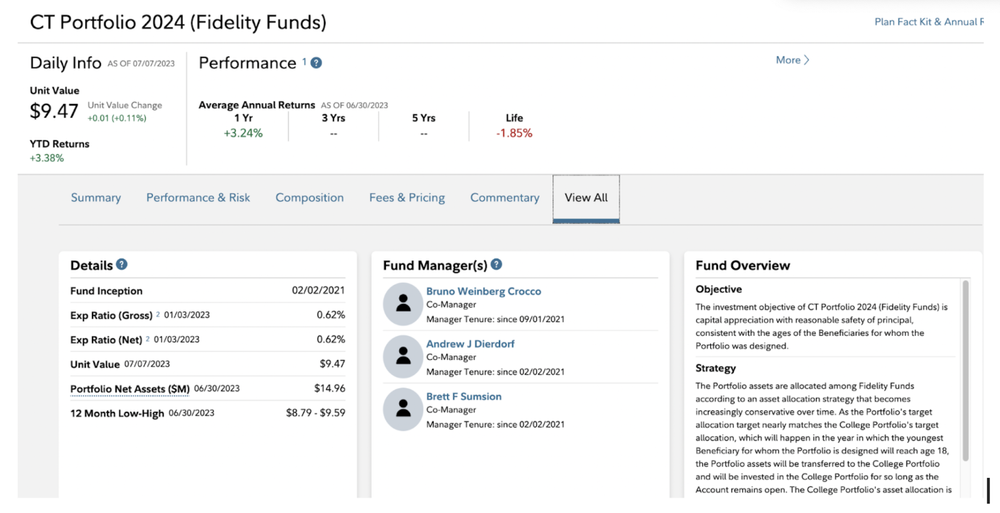Open Bruno Weinberg Crocco's profile link
Viewport: 1000px width, 513px height.
483,291
